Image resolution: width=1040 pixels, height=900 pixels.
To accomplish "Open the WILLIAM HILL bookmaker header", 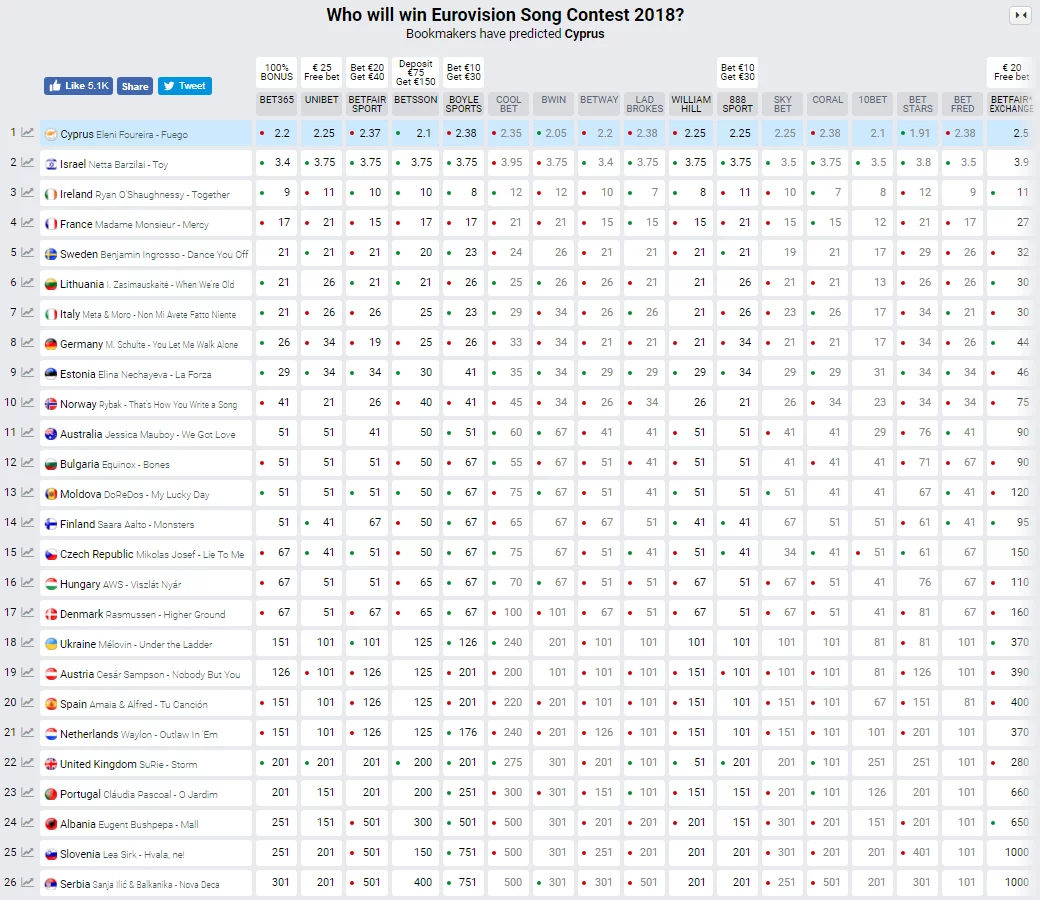I will [x=690, y=103].
